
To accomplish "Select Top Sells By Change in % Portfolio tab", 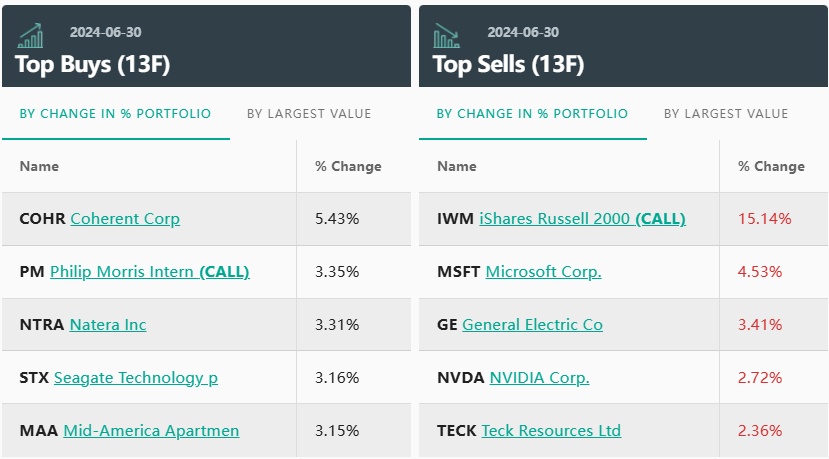I will pyautogui.click(x=532, y=114).
